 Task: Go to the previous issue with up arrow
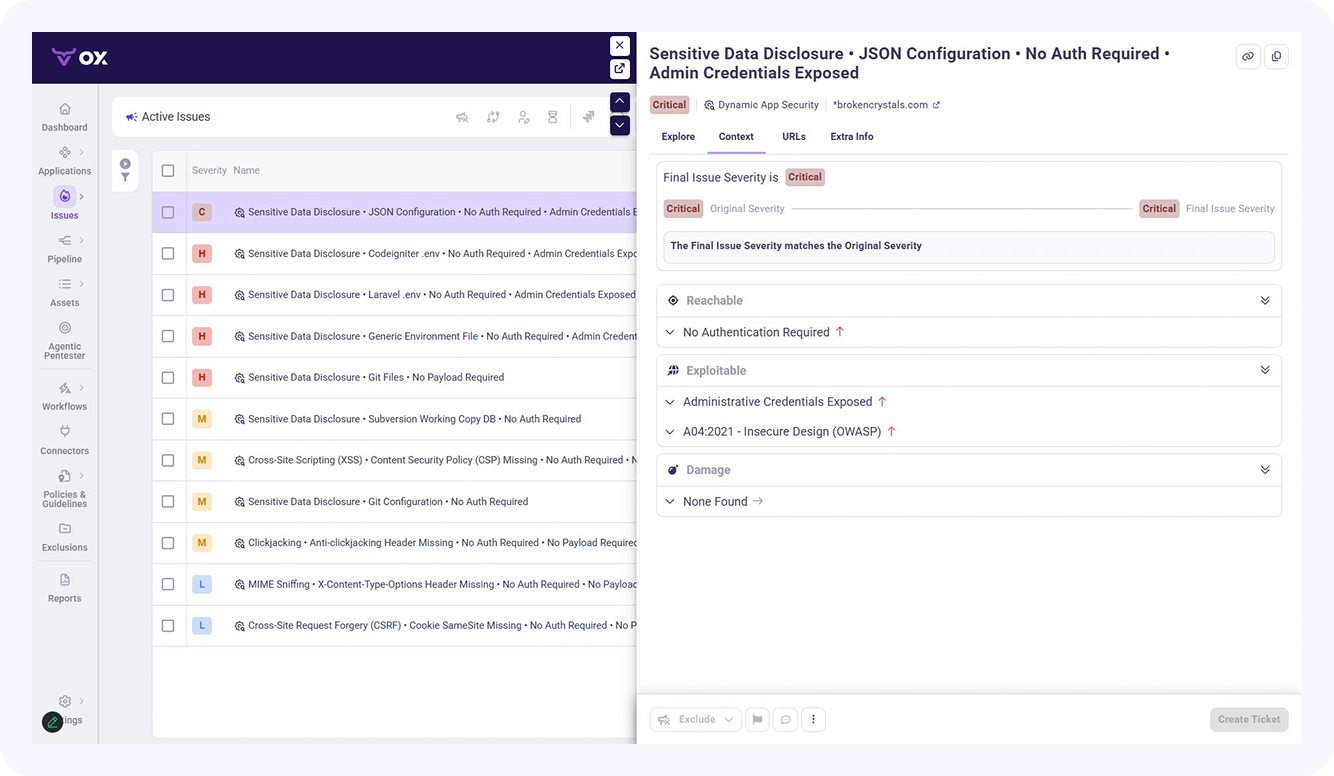click(x=620, y=102)
